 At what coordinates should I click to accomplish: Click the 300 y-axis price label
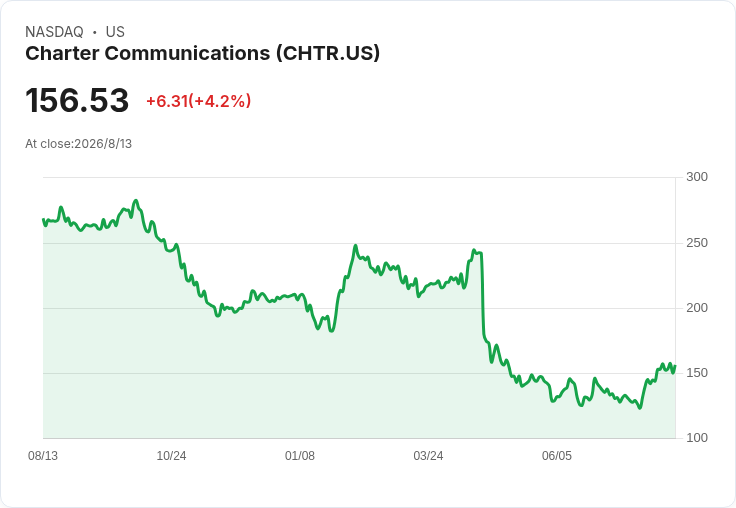pos(697,177)
